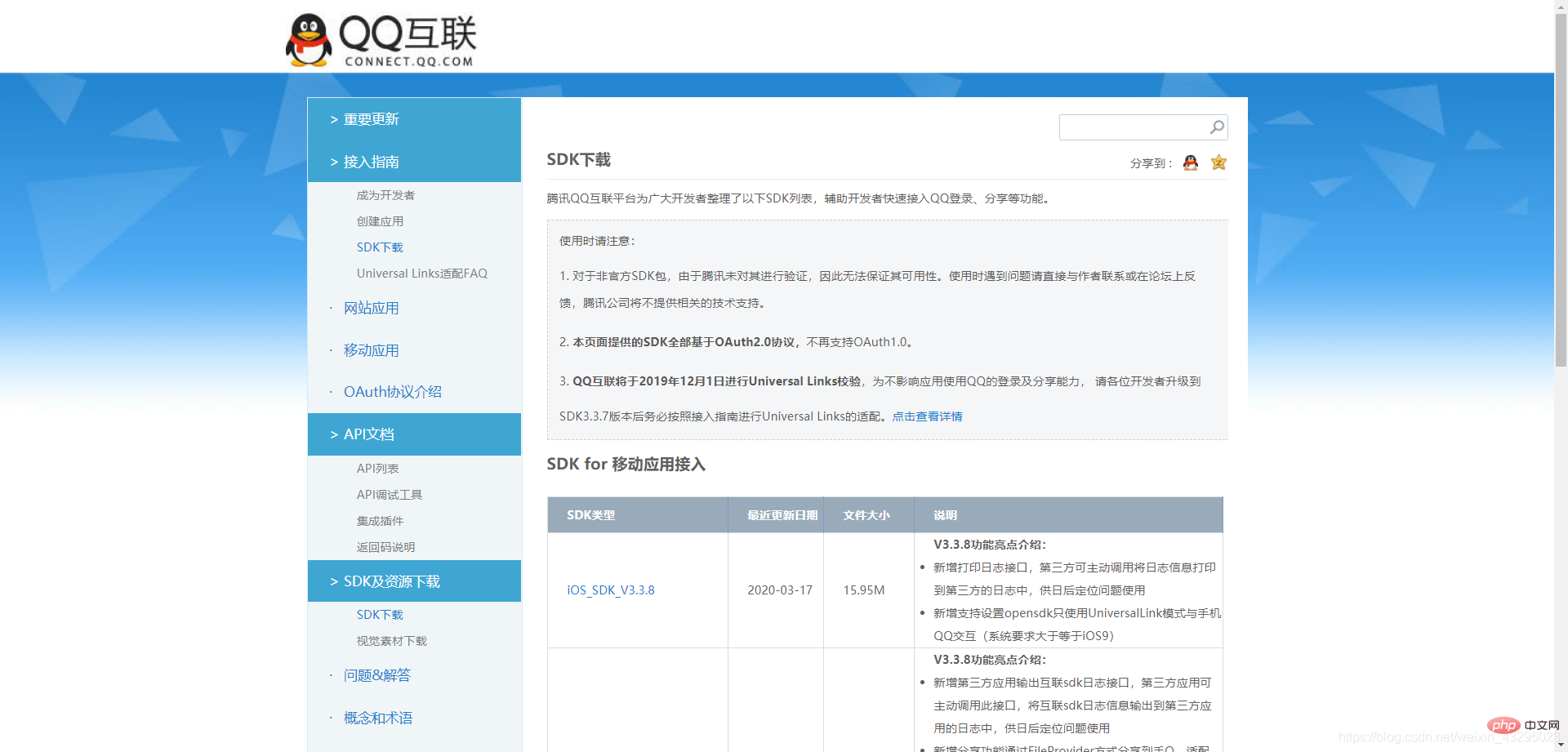Click the scrollbar down arrow
Screen dimensions: 1568x752
[1560, 744]
